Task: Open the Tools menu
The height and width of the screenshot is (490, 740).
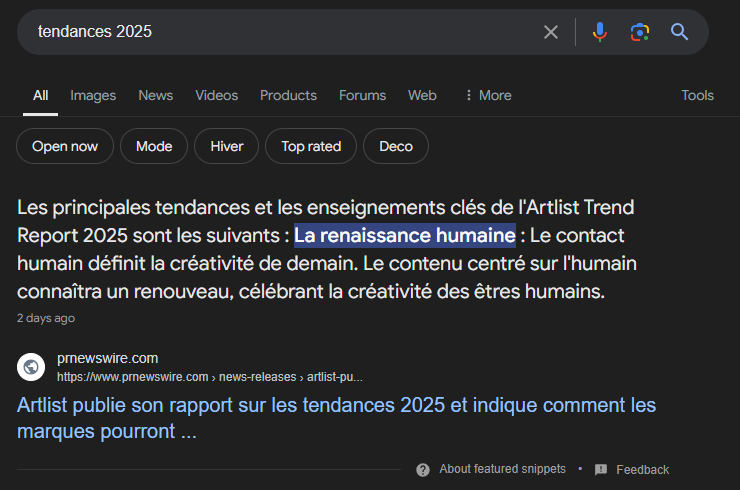Action: click(x=698, y=95)
